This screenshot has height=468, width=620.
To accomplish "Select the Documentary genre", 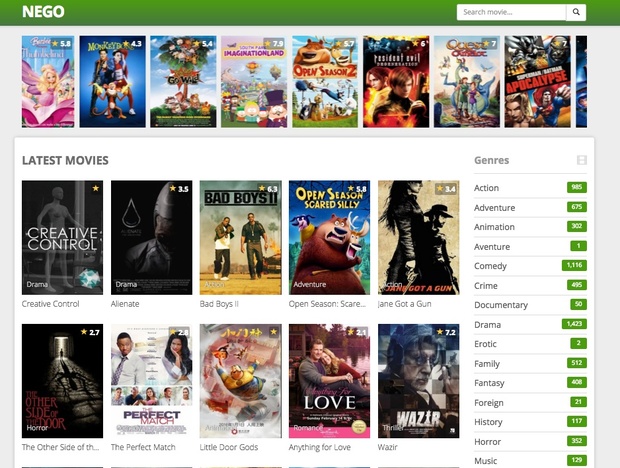I will (501, 305).
